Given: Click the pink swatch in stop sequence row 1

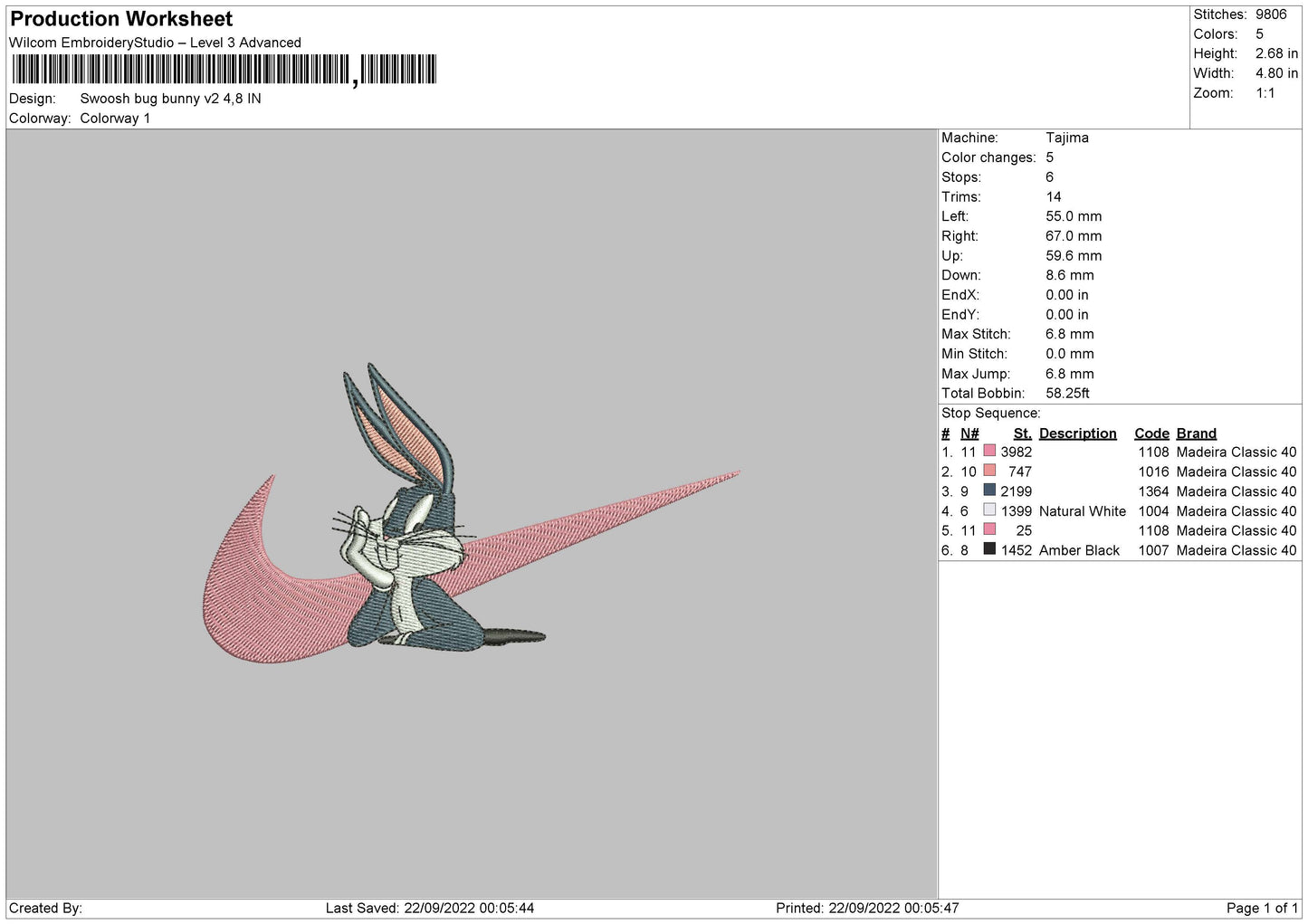Looking at the screenshot, I should 989,451.
